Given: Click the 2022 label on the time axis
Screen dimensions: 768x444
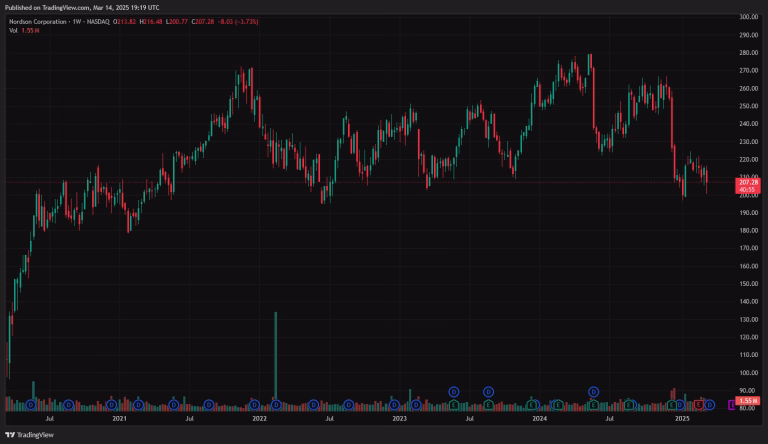Looking at the screenshot, I should [259, 419].
